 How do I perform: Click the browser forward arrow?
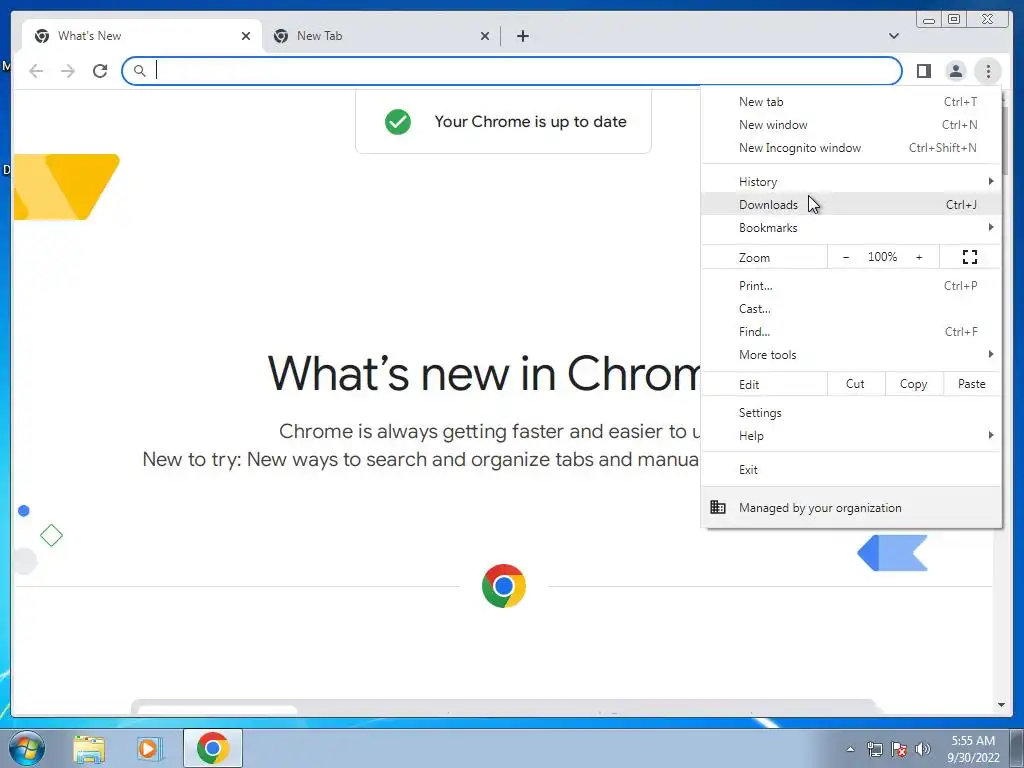pyautogui.click(x=68, y=71)
